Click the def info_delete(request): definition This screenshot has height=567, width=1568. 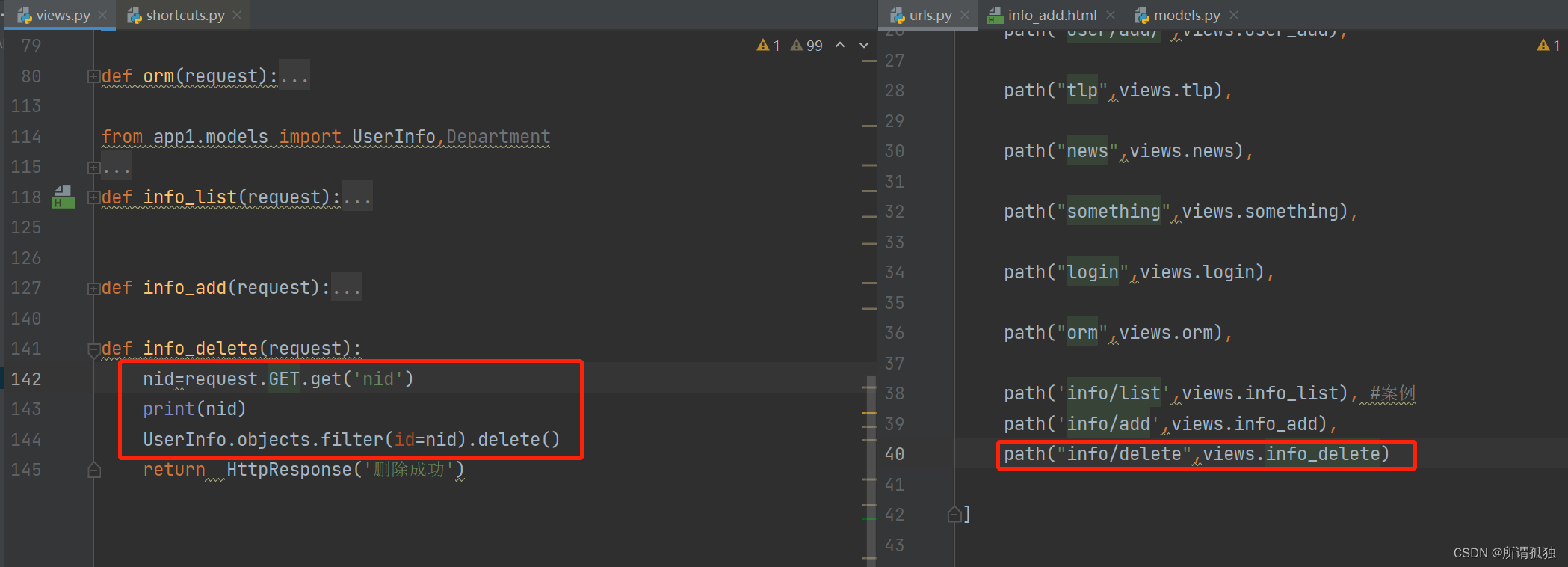click(231, 349)
